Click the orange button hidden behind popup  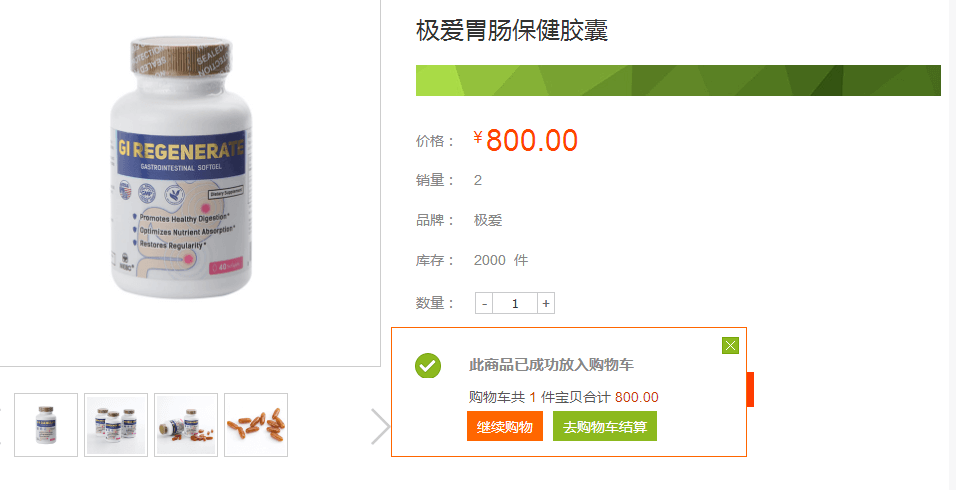[751, 389]
